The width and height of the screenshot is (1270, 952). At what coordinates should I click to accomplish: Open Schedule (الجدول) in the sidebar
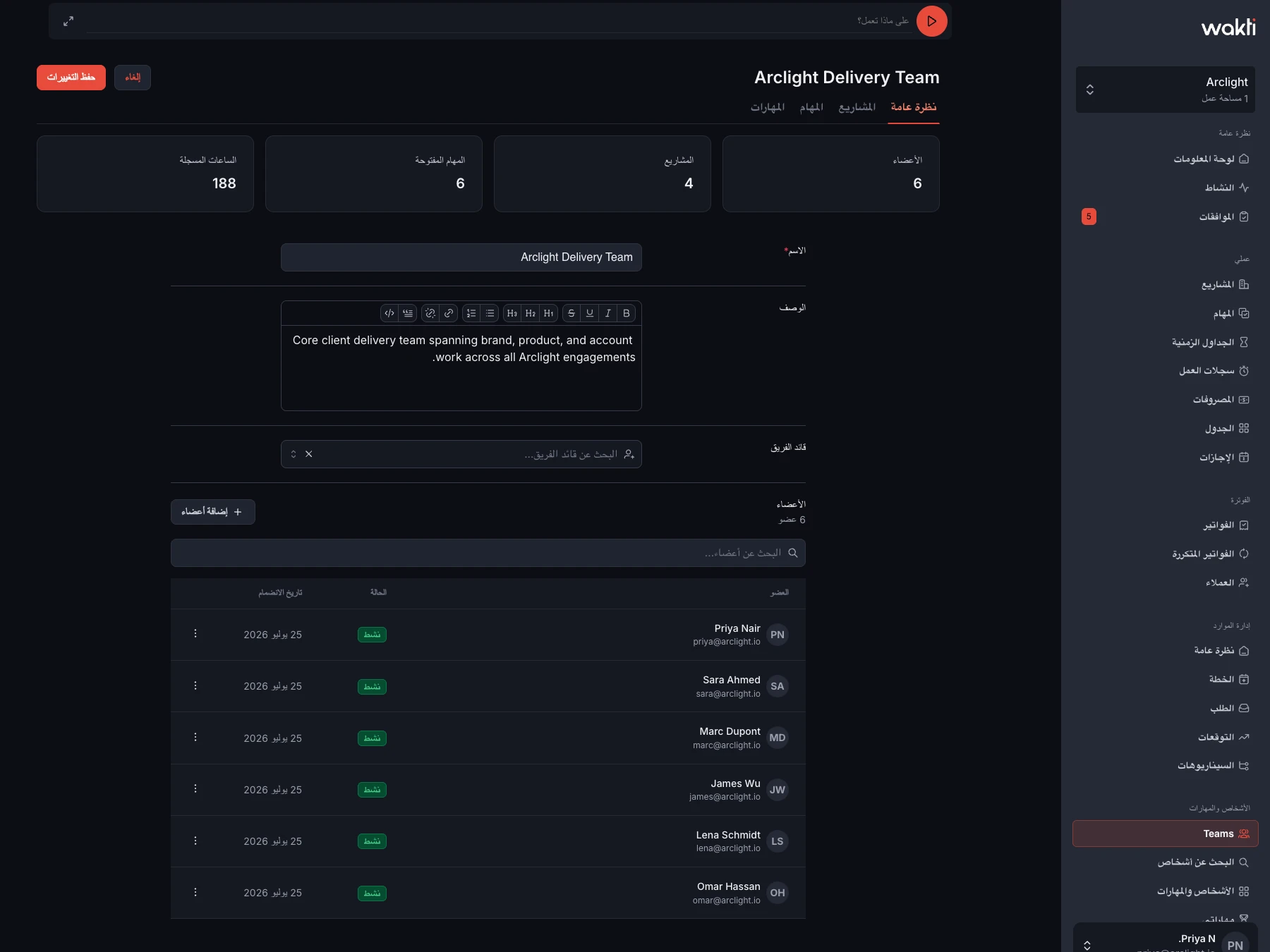[1166, 429]
